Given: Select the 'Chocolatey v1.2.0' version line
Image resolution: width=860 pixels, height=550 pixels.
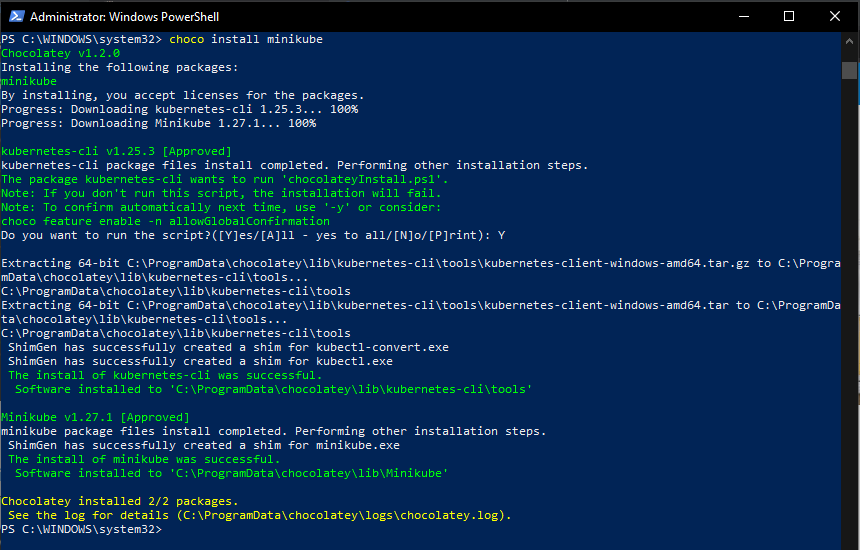Looking at the screenshot, I should [x=60, y=53].
